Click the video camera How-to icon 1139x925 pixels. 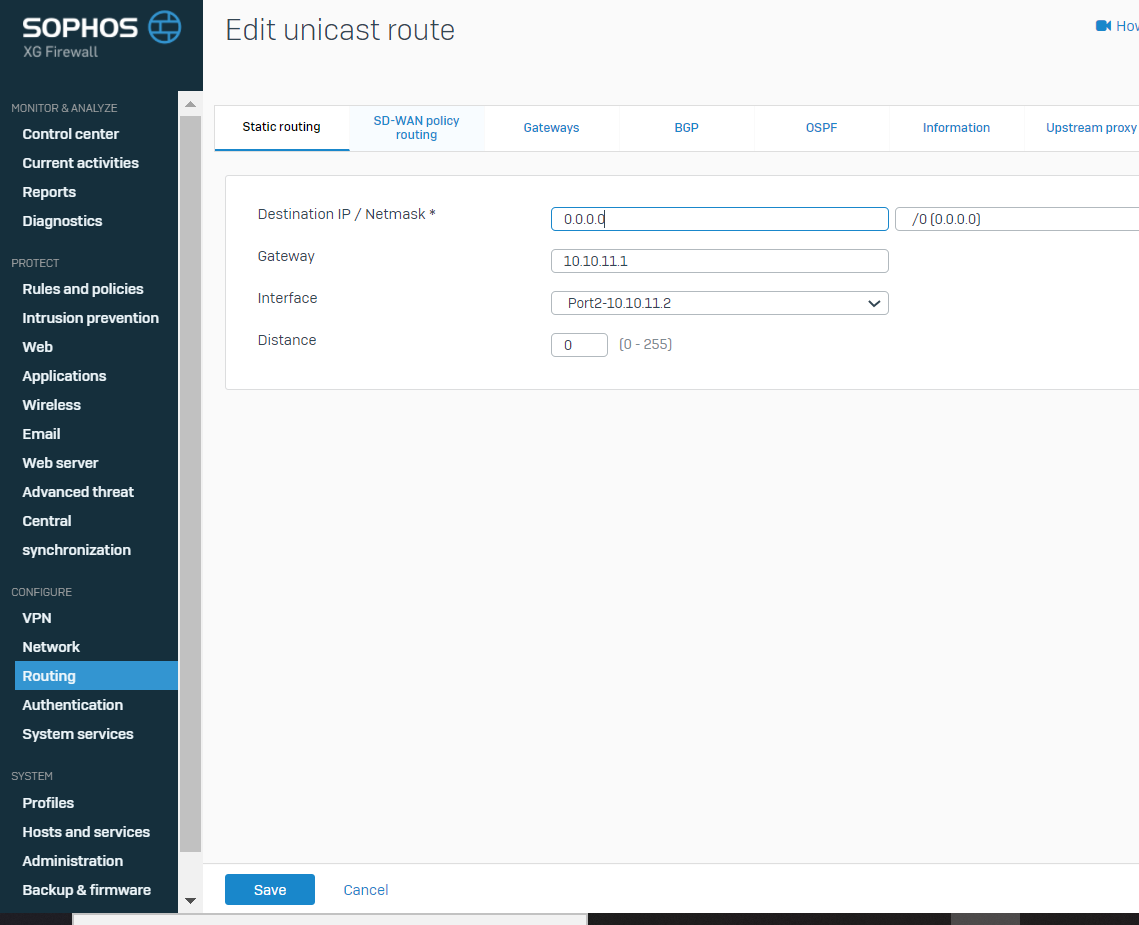coord(1103,26)
